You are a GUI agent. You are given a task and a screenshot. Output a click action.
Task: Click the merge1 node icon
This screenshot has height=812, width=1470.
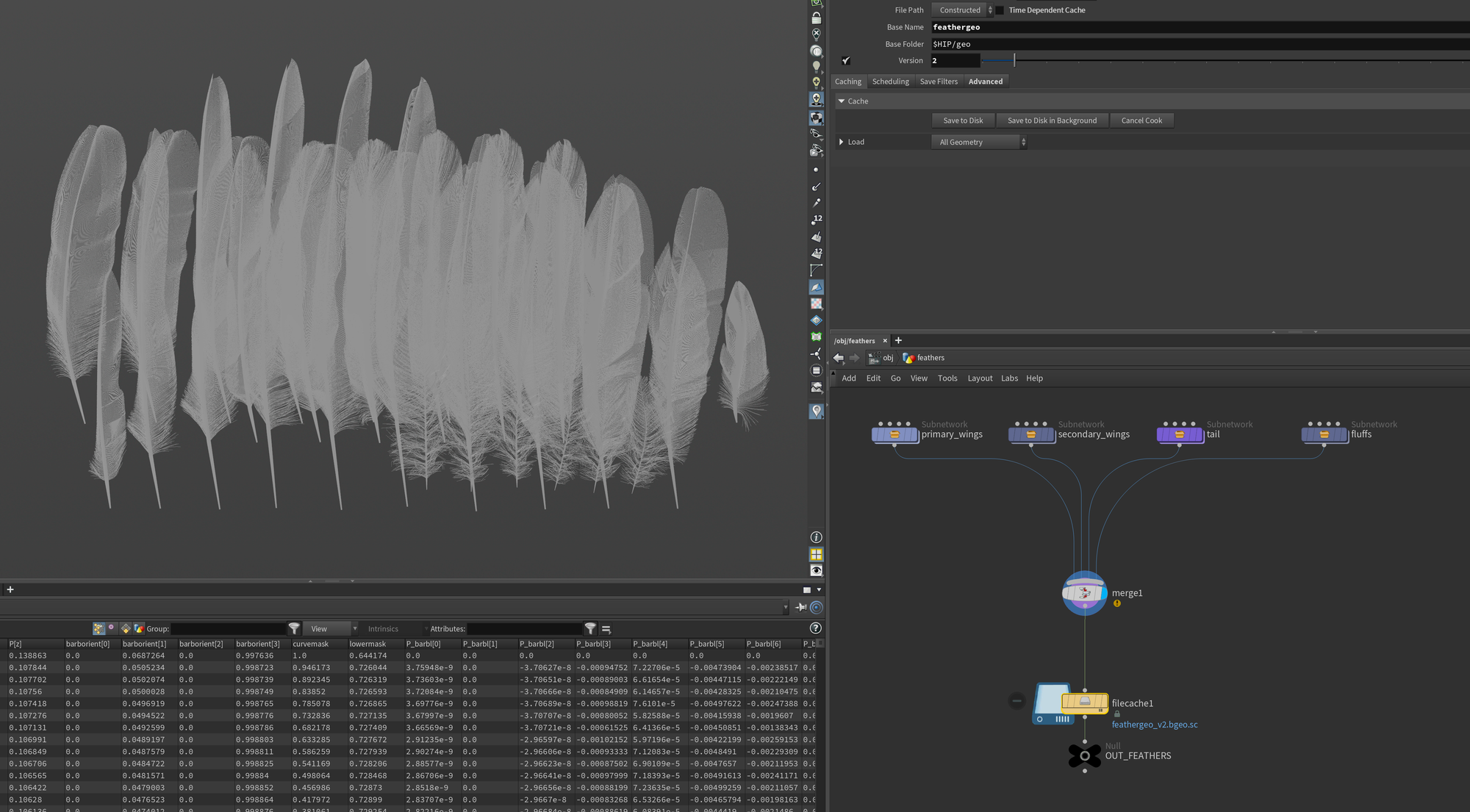click(1084, 593)
